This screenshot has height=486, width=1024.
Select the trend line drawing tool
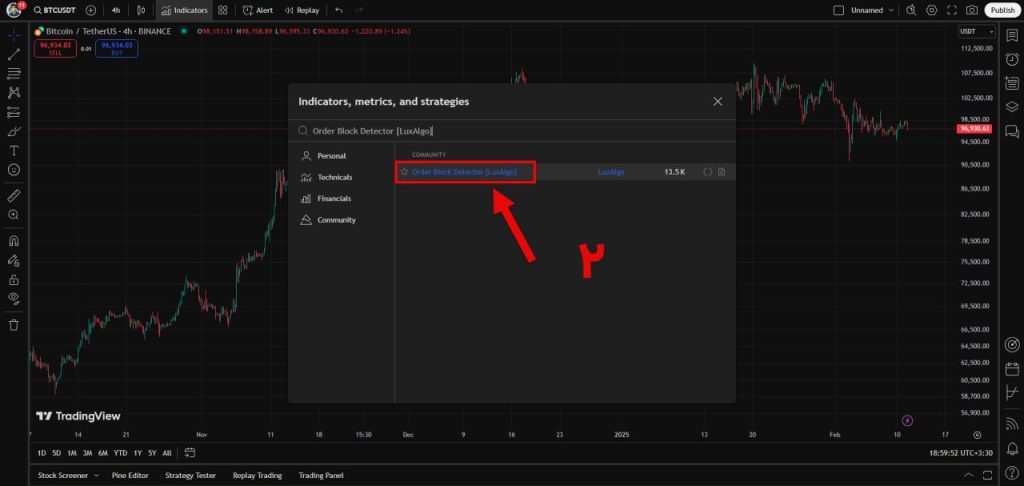click(14, 54)
